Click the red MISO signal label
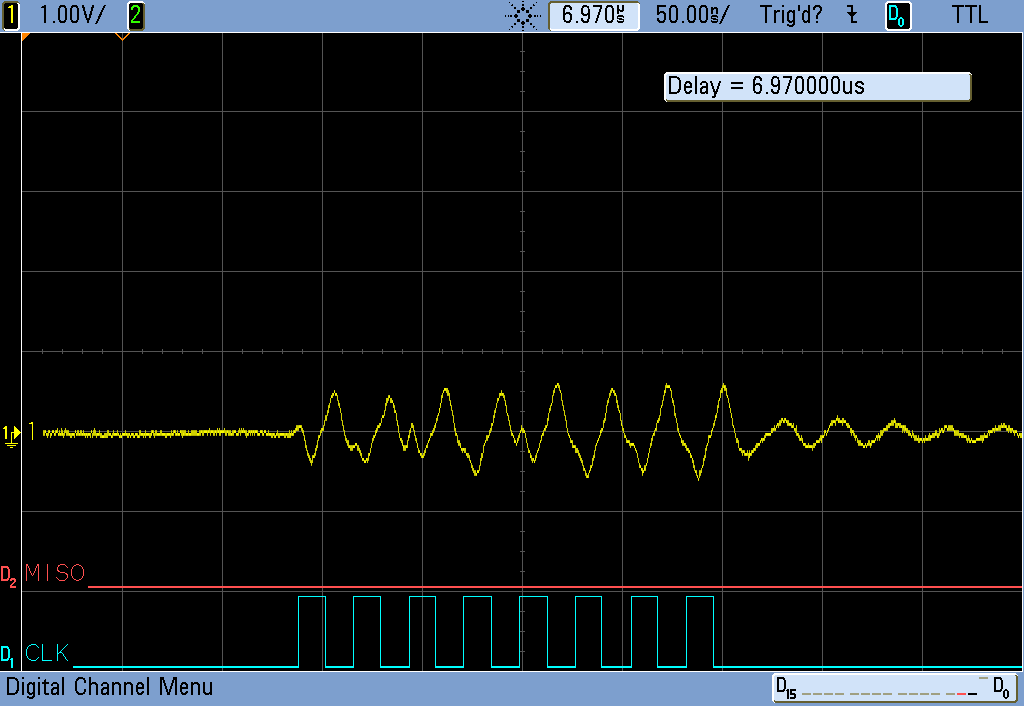Screen dimensions: 1024x706 point(55,574)
